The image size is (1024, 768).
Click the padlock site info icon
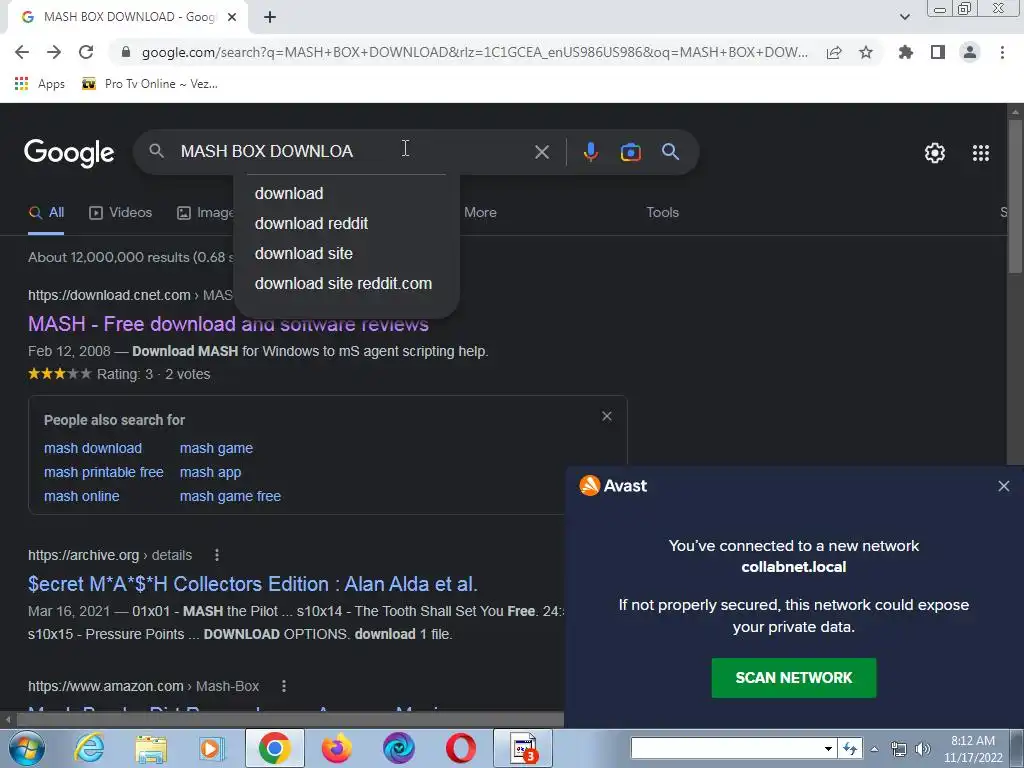[126, 52]
